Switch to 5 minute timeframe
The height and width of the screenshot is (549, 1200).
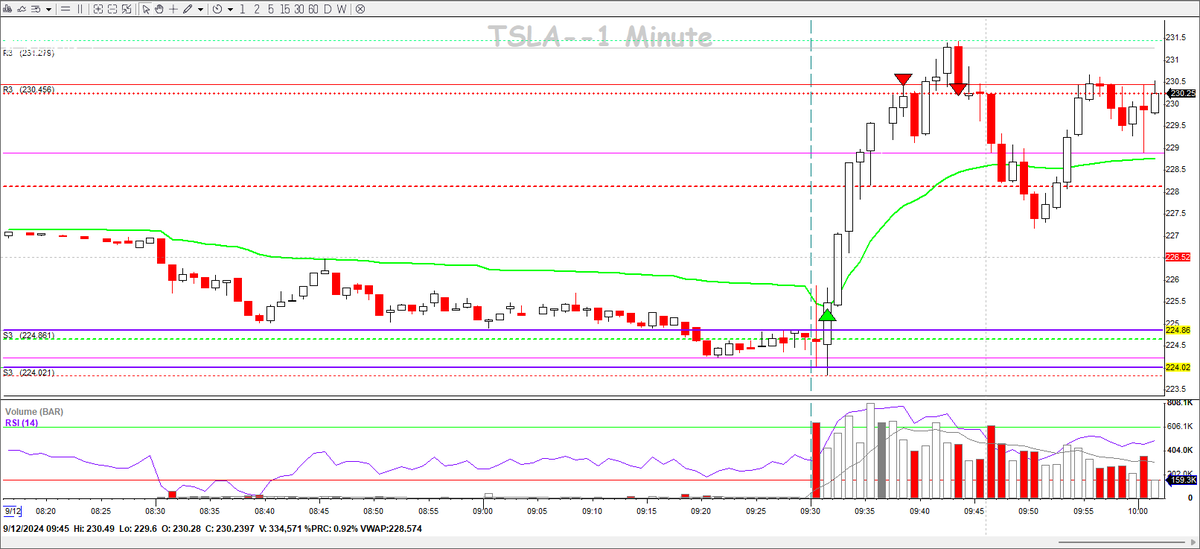(270, 9)
